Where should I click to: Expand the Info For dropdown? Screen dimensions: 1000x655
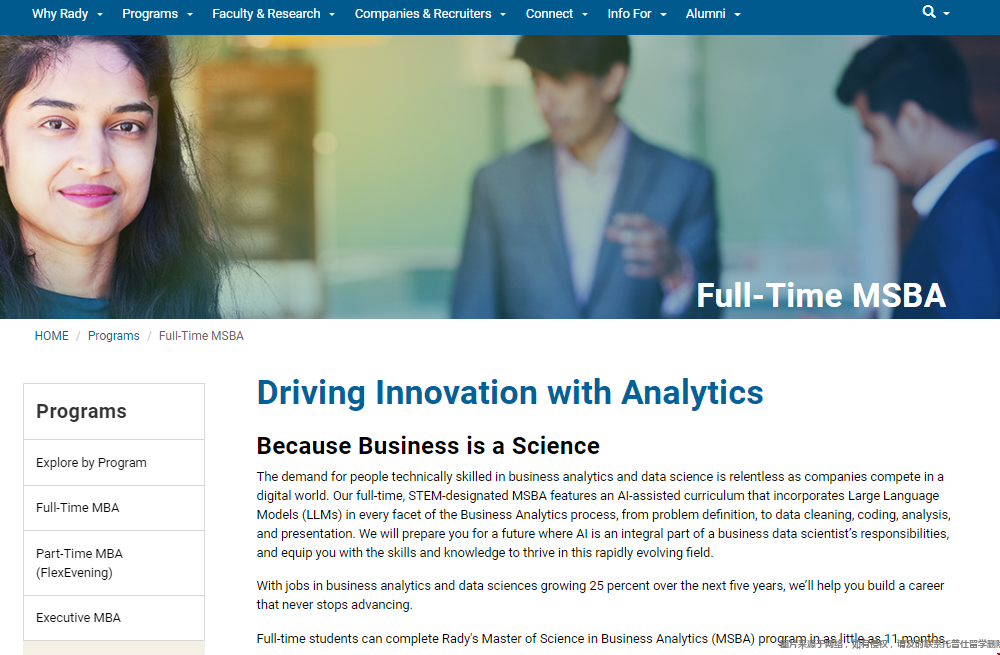pyautogui.click(x=636, y=14)
